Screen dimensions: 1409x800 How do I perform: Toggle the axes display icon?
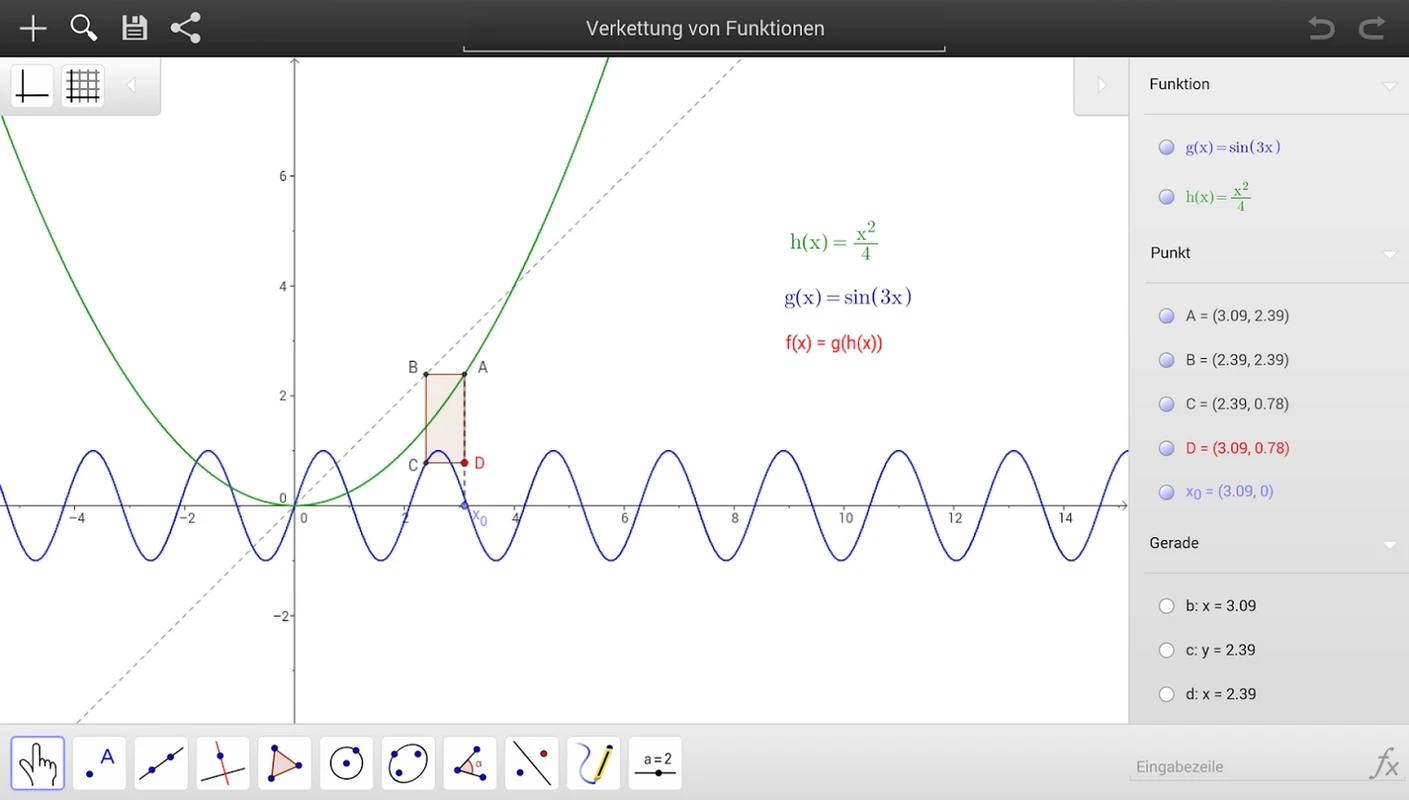coord(32,86)
